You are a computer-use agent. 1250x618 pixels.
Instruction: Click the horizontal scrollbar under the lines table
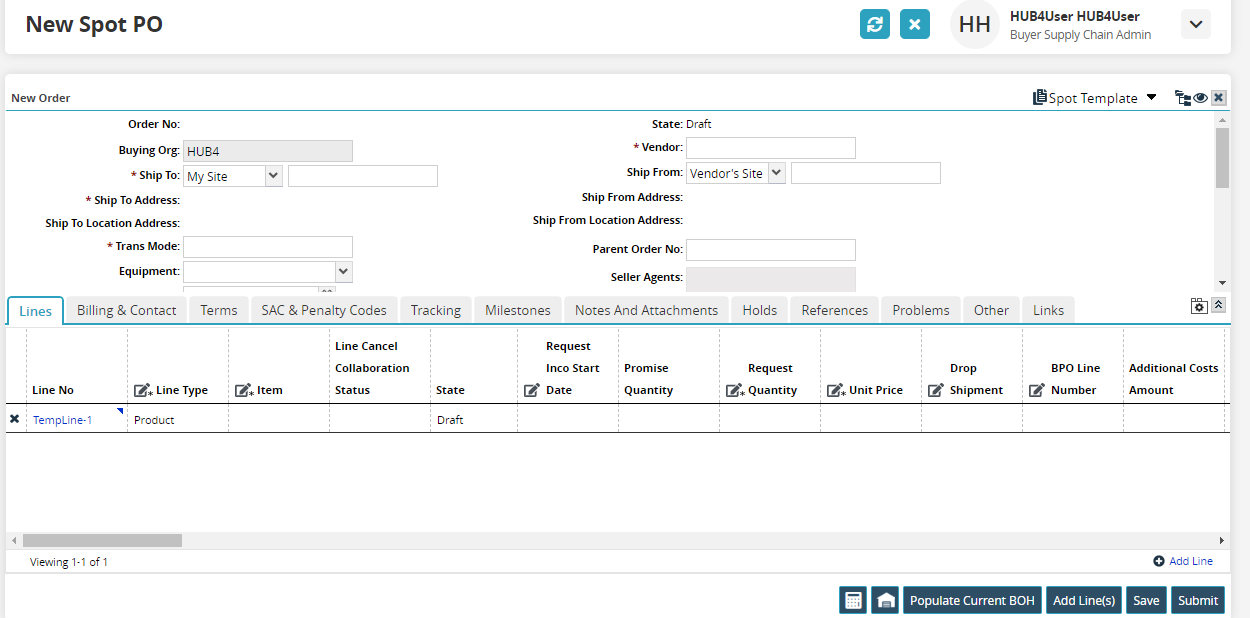(102, 540)
